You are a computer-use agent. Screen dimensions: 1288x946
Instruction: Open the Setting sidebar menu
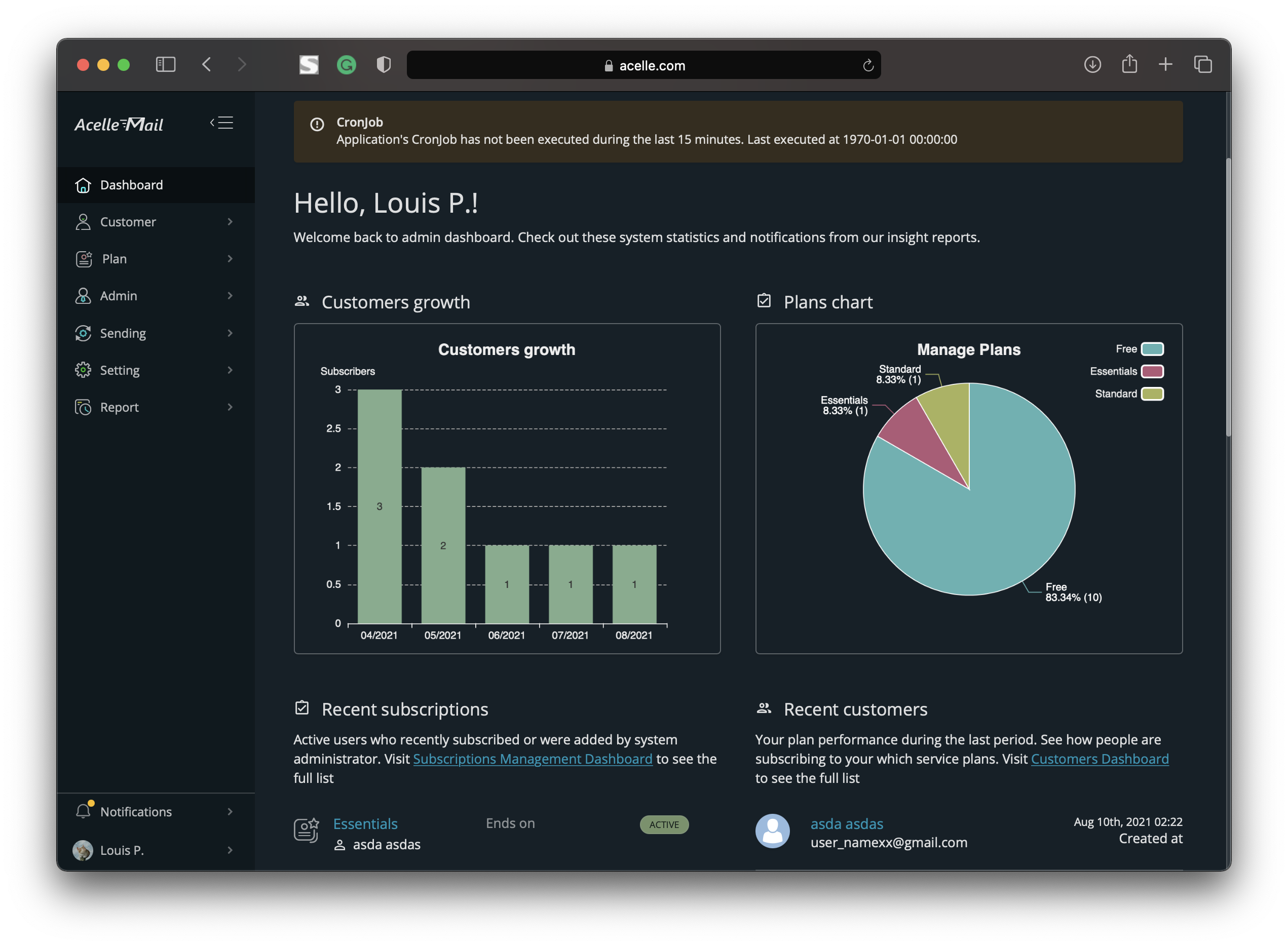(120, 370)
